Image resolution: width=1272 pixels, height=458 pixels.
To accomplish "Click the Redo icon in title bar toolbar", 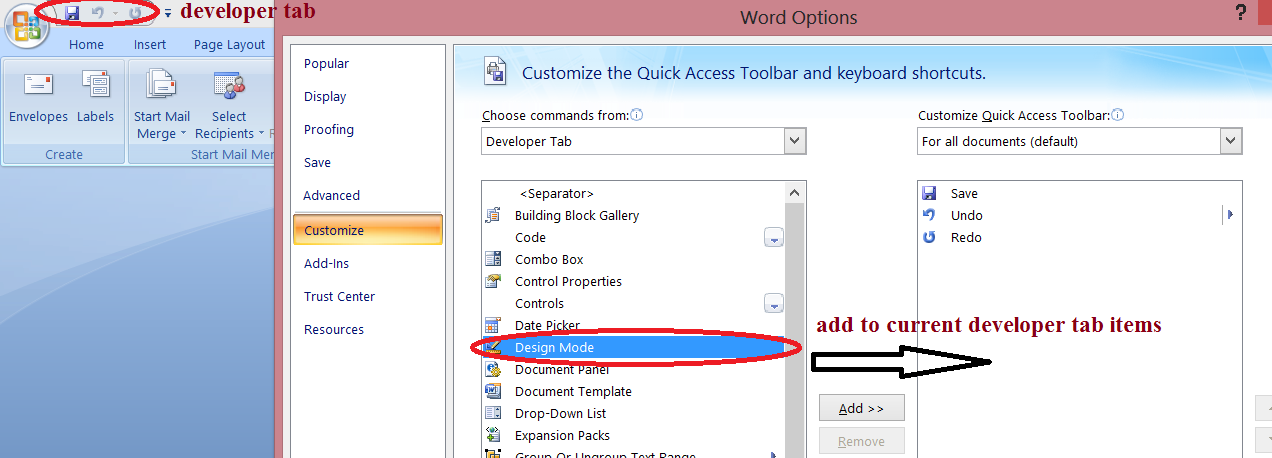I will 135,13.
